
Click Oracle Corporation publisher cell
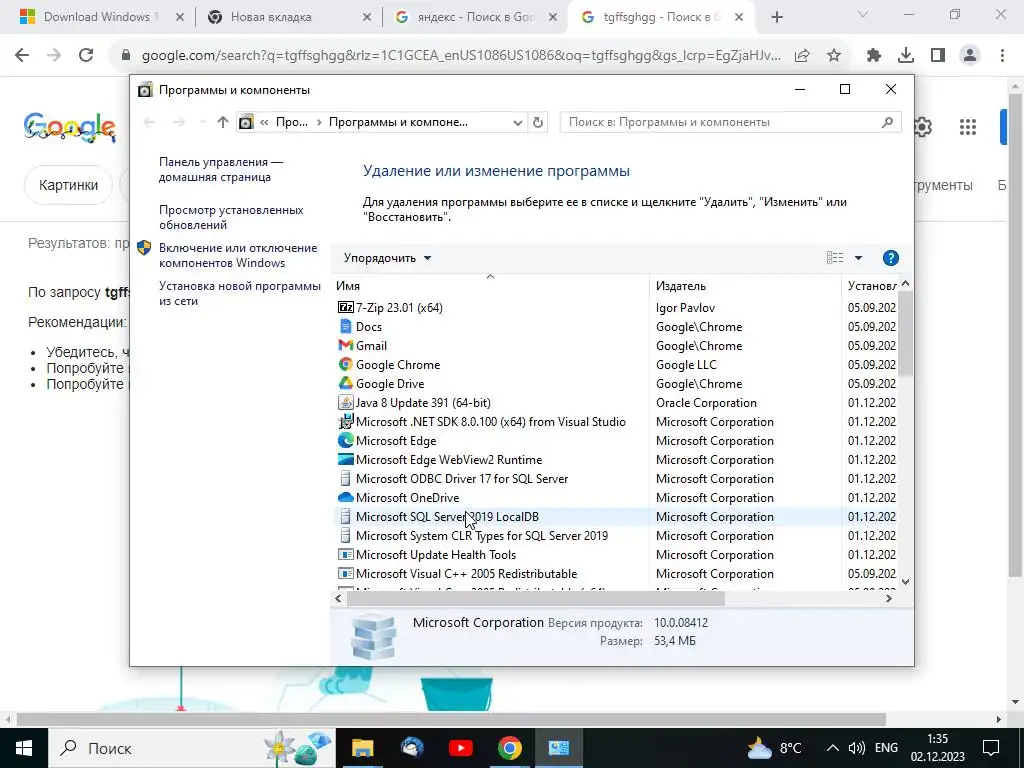(x=706, y=403)
